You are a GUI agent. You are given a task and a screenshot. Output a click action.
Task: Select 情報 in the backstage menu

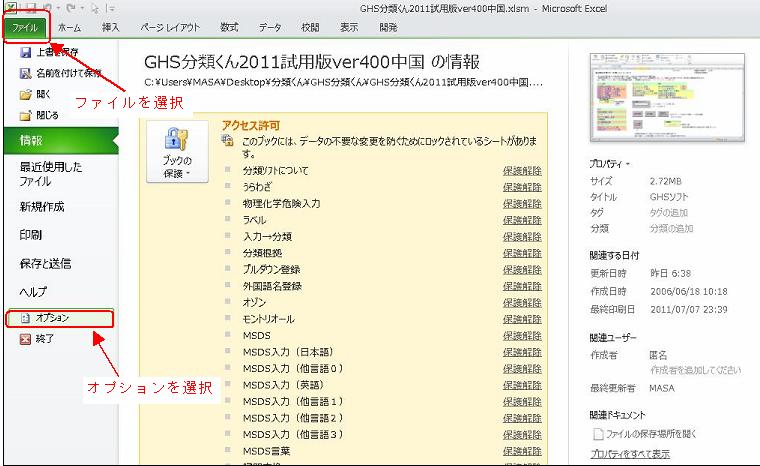pyautogui.click(x=61, y=141)
